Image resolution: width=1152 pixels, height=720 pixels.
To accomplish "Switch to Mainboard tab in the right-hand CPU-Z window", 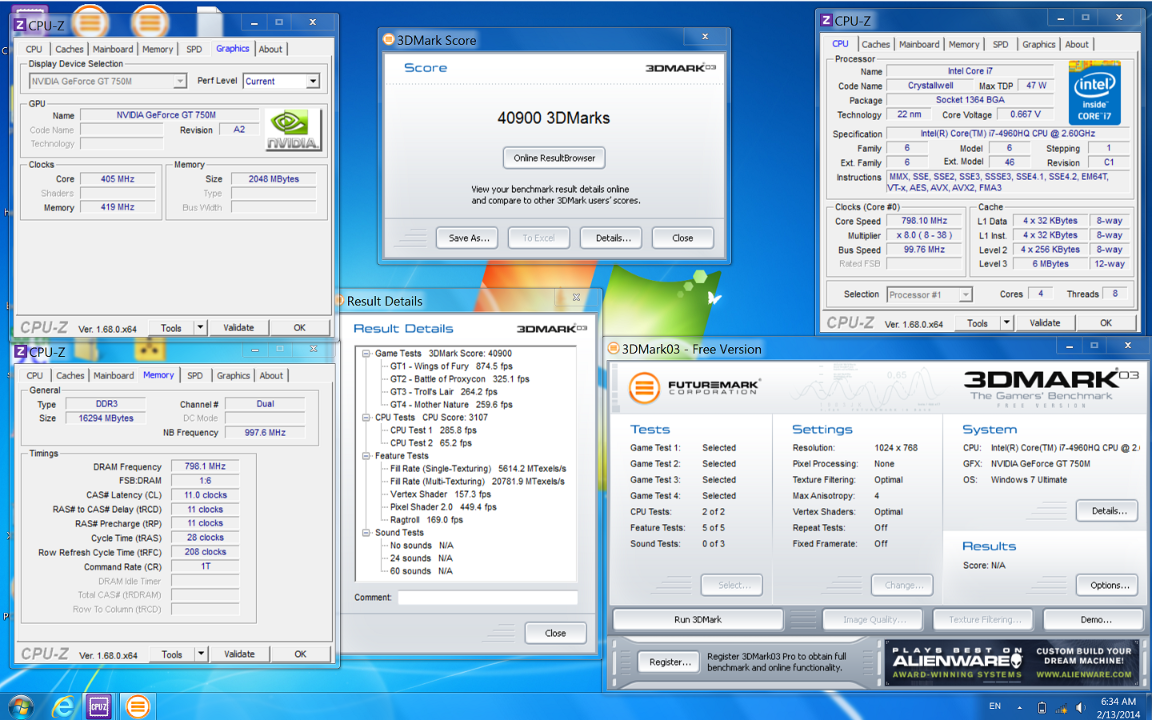I will (x=919, y=44).
